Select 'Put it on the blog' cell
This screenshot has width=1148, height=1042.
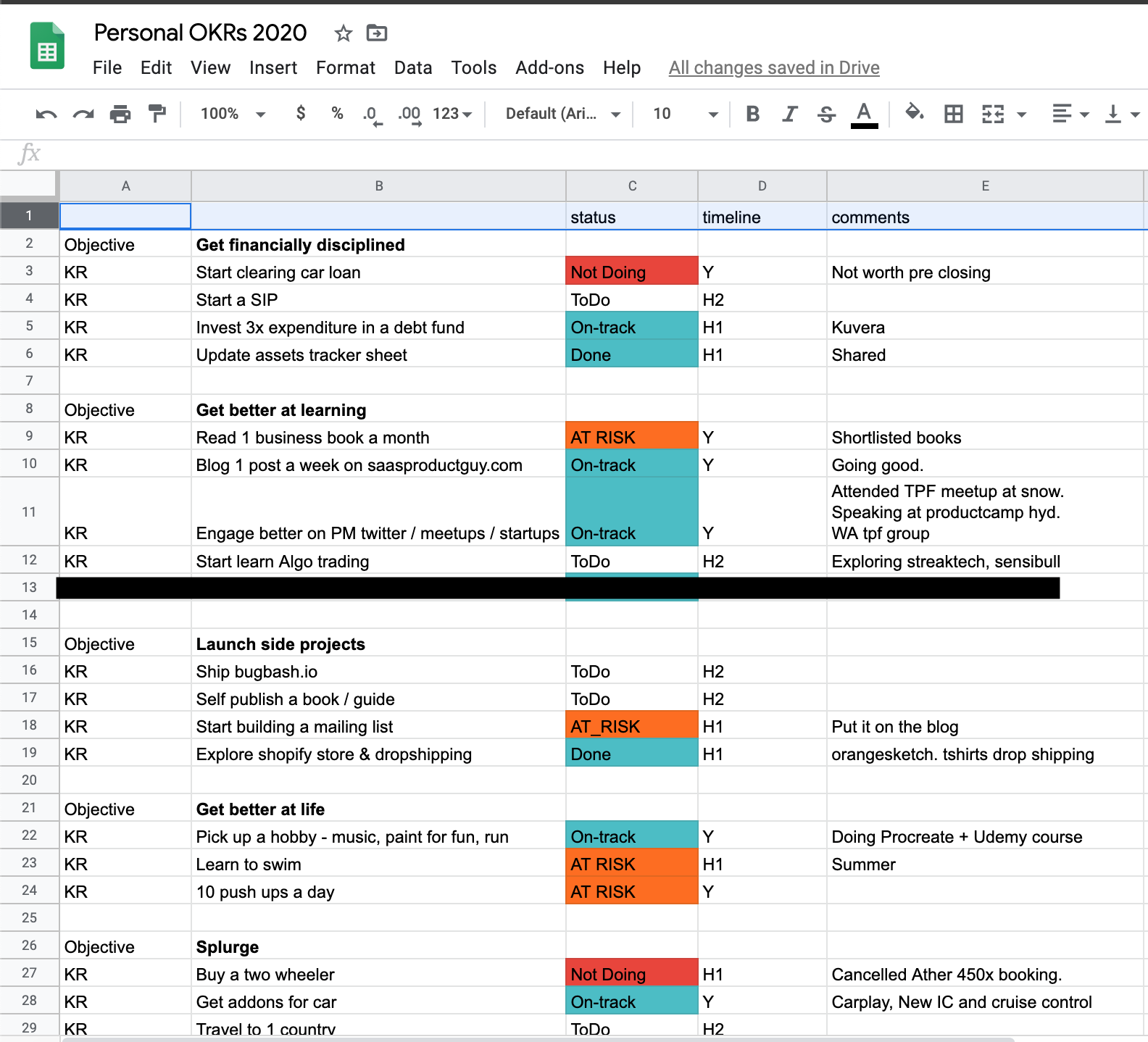(x=986, y=725)
